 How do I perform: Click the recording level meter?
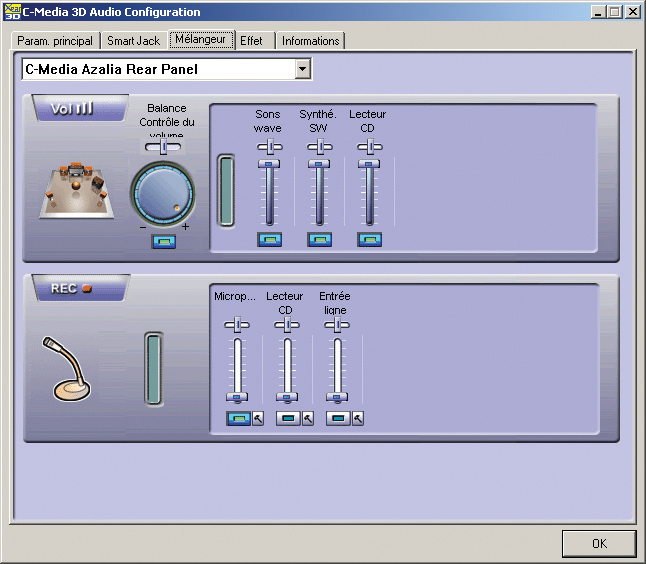pyautogui.click(x=154, y=370)
